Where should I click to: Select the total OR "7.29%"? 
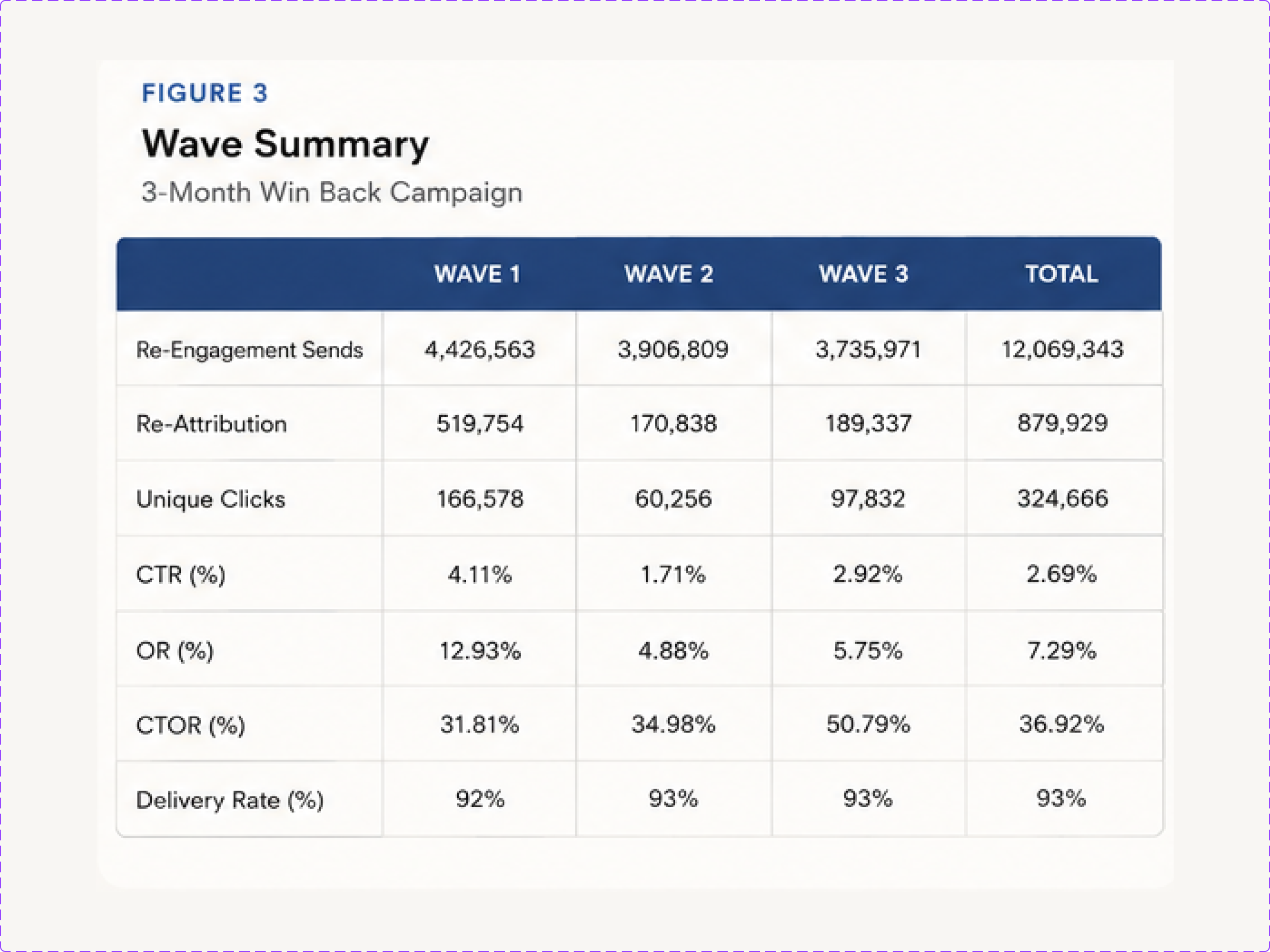tap(1062, 651)
